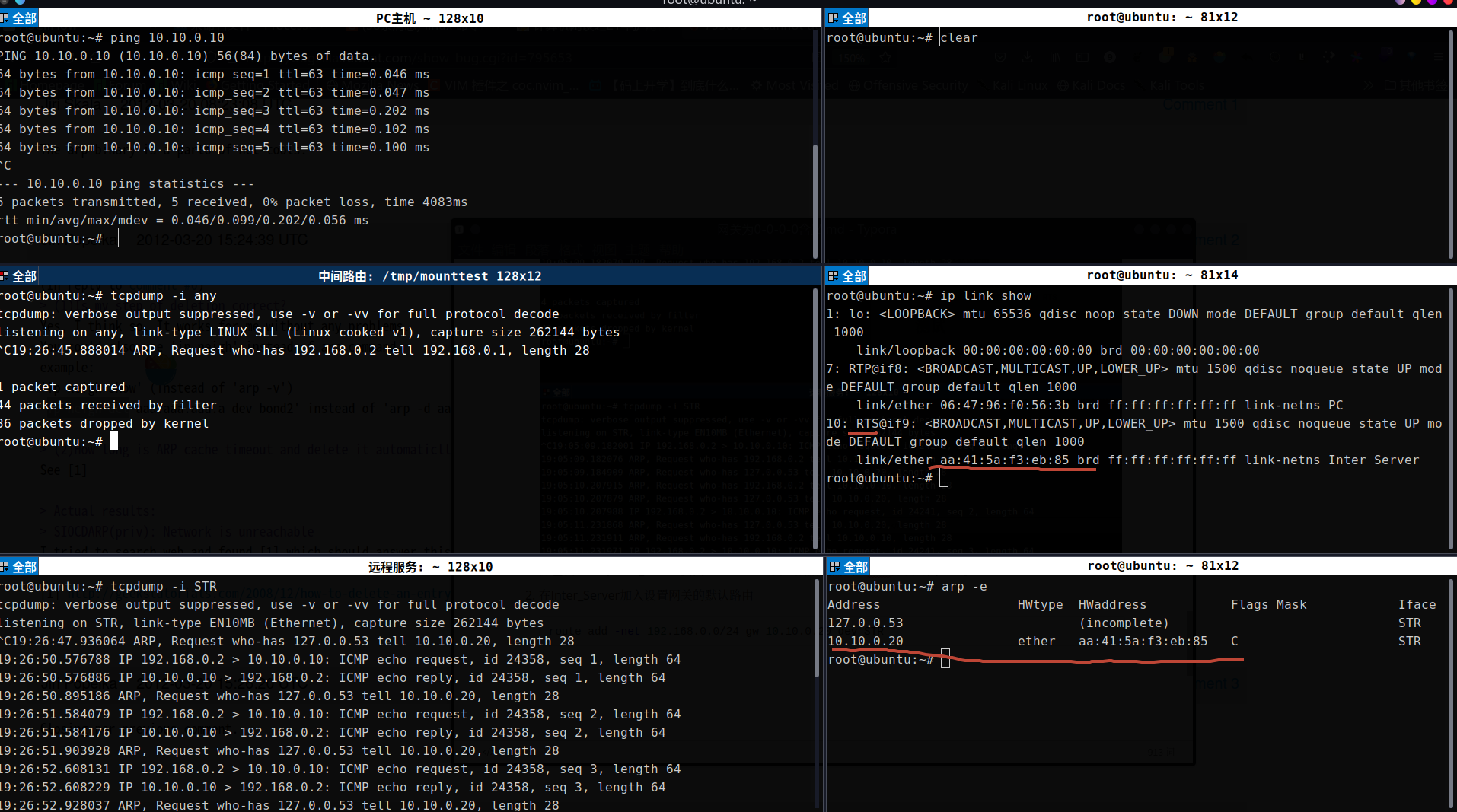1457x812 pixels.
Task: Select the 远程服务: ~ 128x10 title bar
Action: (429, 567)
